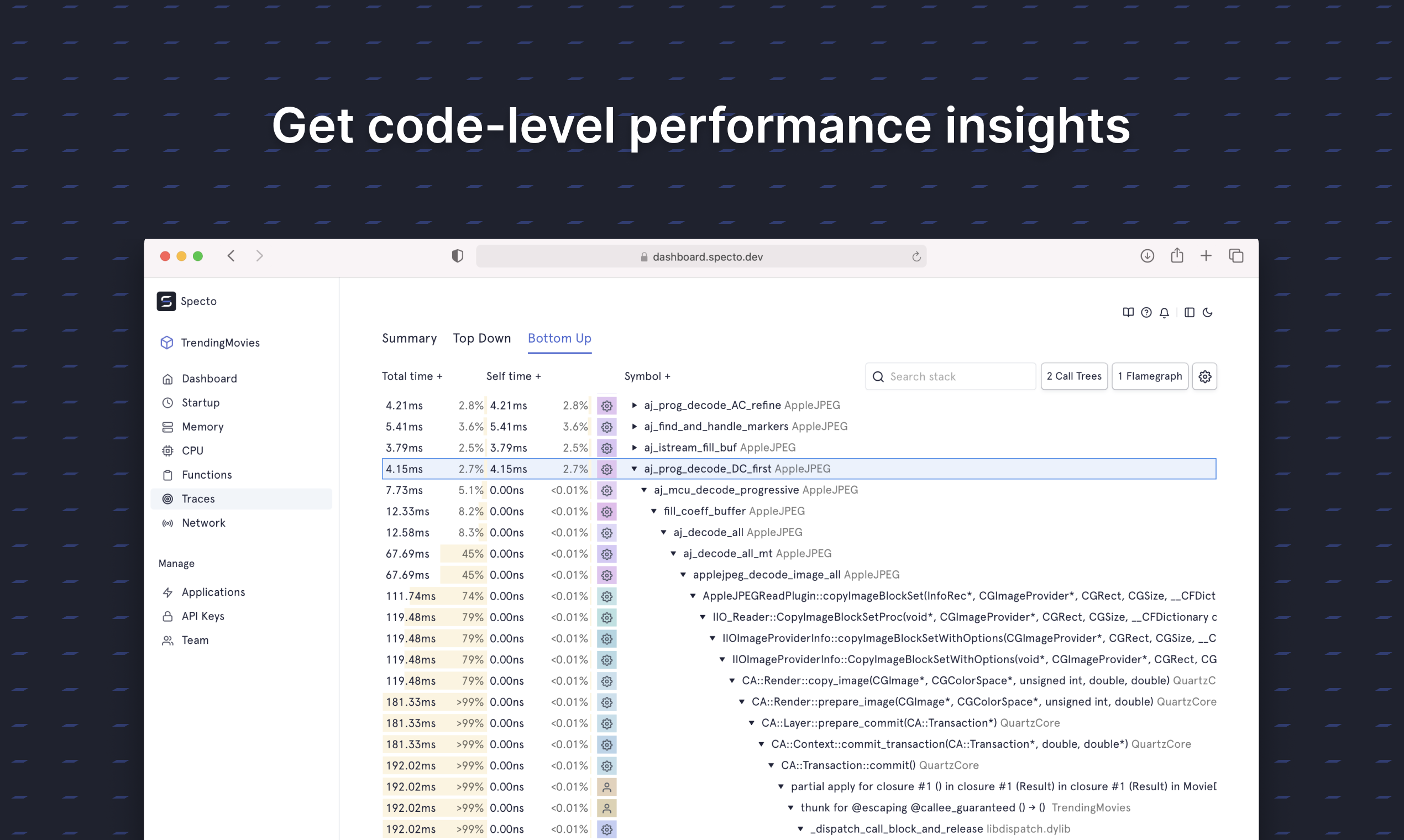Click the browser reload icon

[x=916, y=257]
